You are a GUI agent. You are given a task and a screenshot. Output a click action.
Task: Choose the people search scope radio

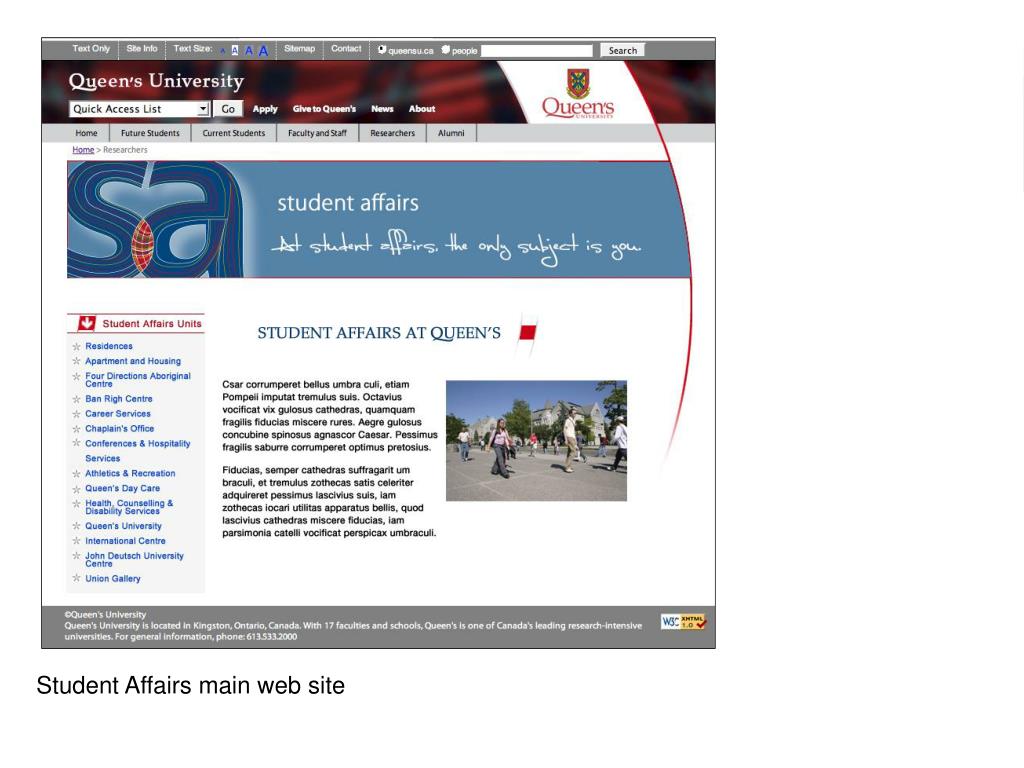point(445,50)
